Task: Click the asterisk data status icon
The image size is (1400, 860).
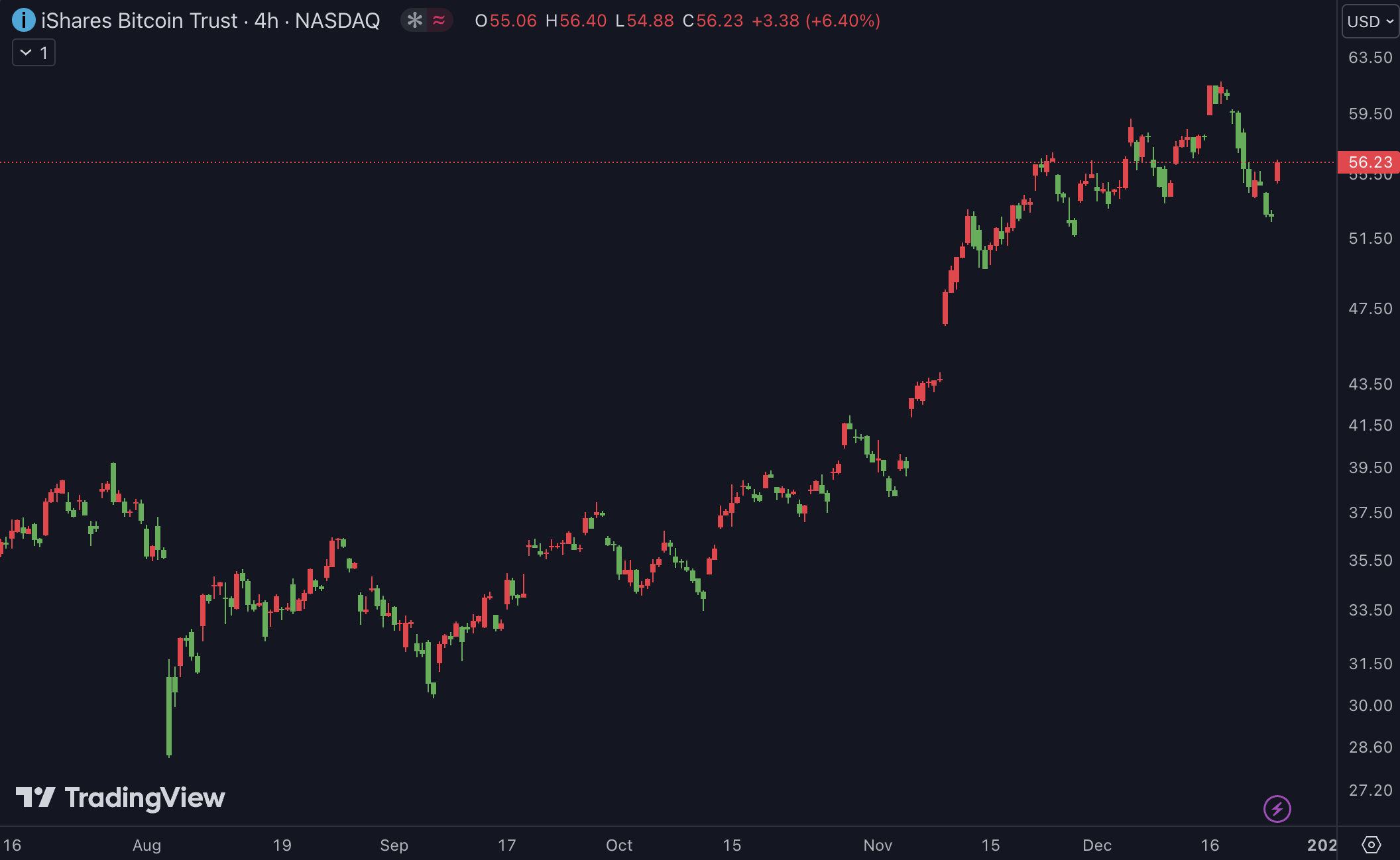Action: pos(415,21)
